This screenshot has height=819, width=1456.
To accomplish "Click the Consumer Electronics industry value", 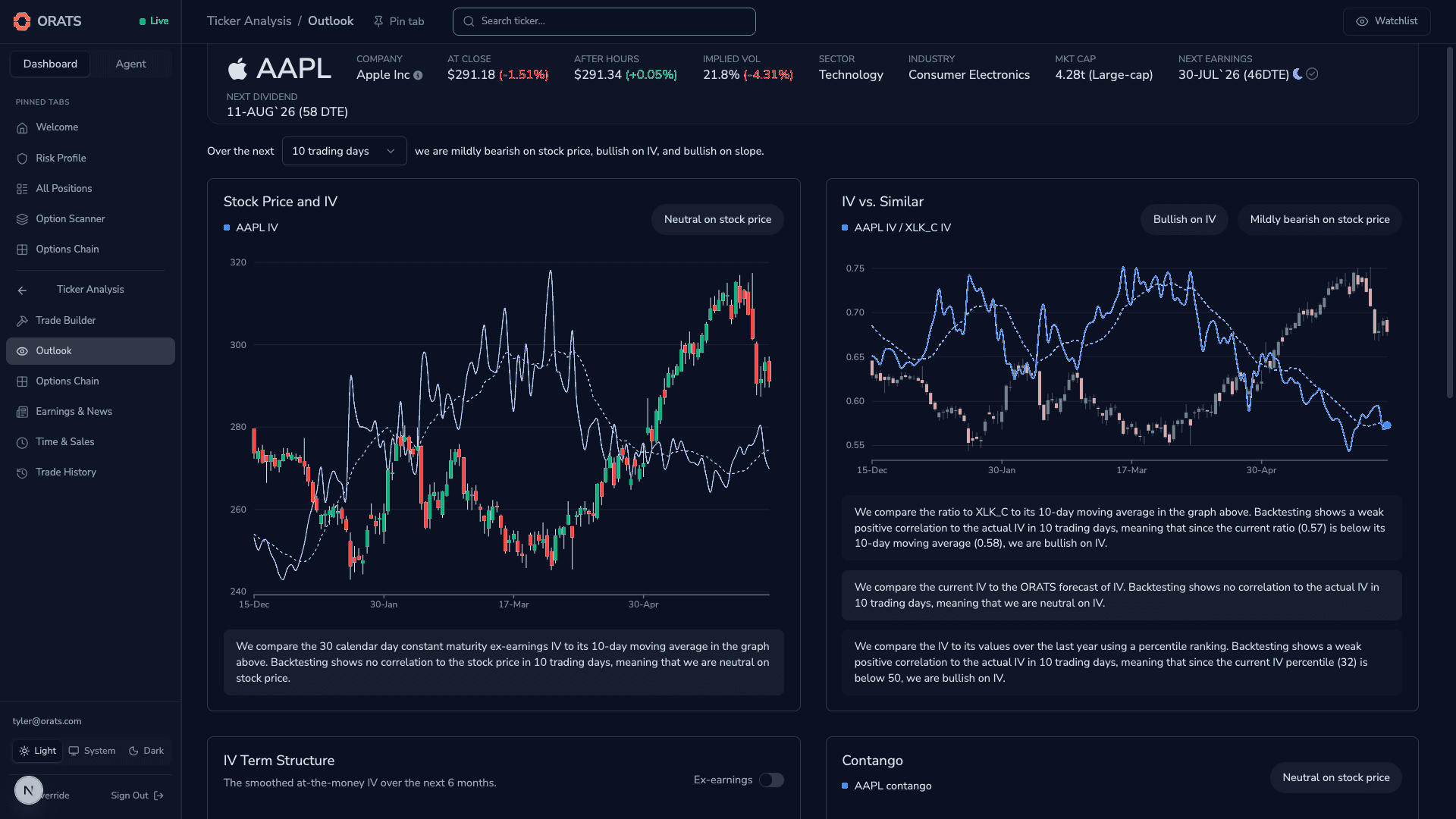I will (968, 74).
